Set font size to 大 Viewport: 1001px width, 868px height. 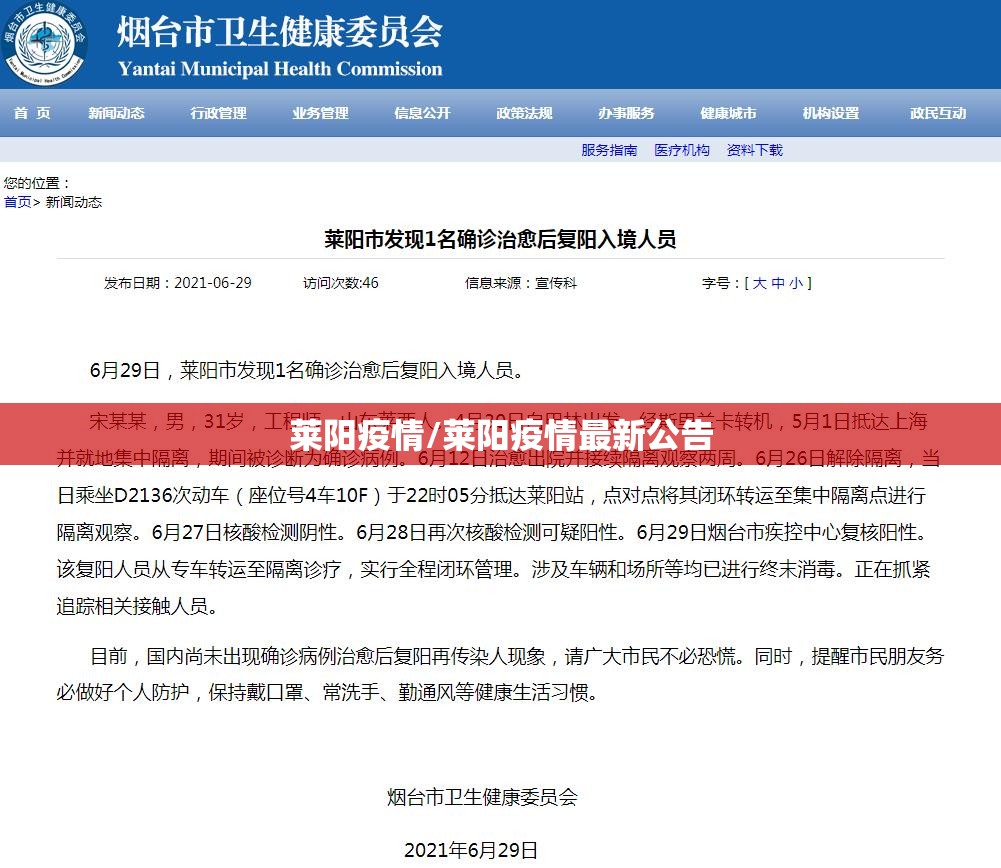(x=759, y=283)
